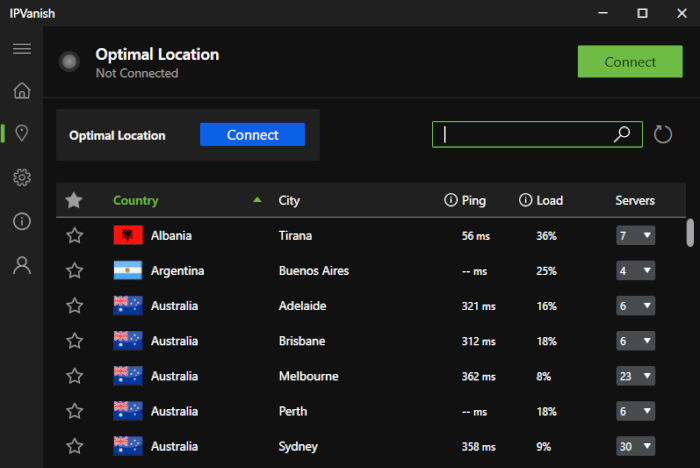Viewport: 700px width, 468px height.
Task: Sort list by Country column
Action: tap(136, 201)
